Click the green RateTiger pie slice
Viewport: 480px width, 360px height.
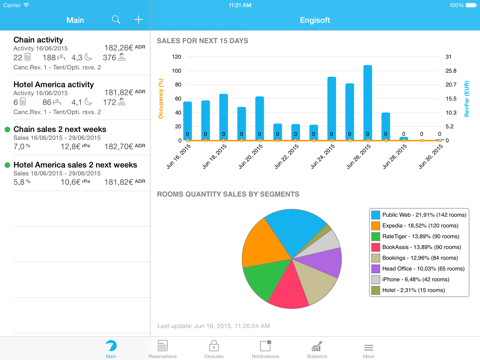[x=267, y=277]
